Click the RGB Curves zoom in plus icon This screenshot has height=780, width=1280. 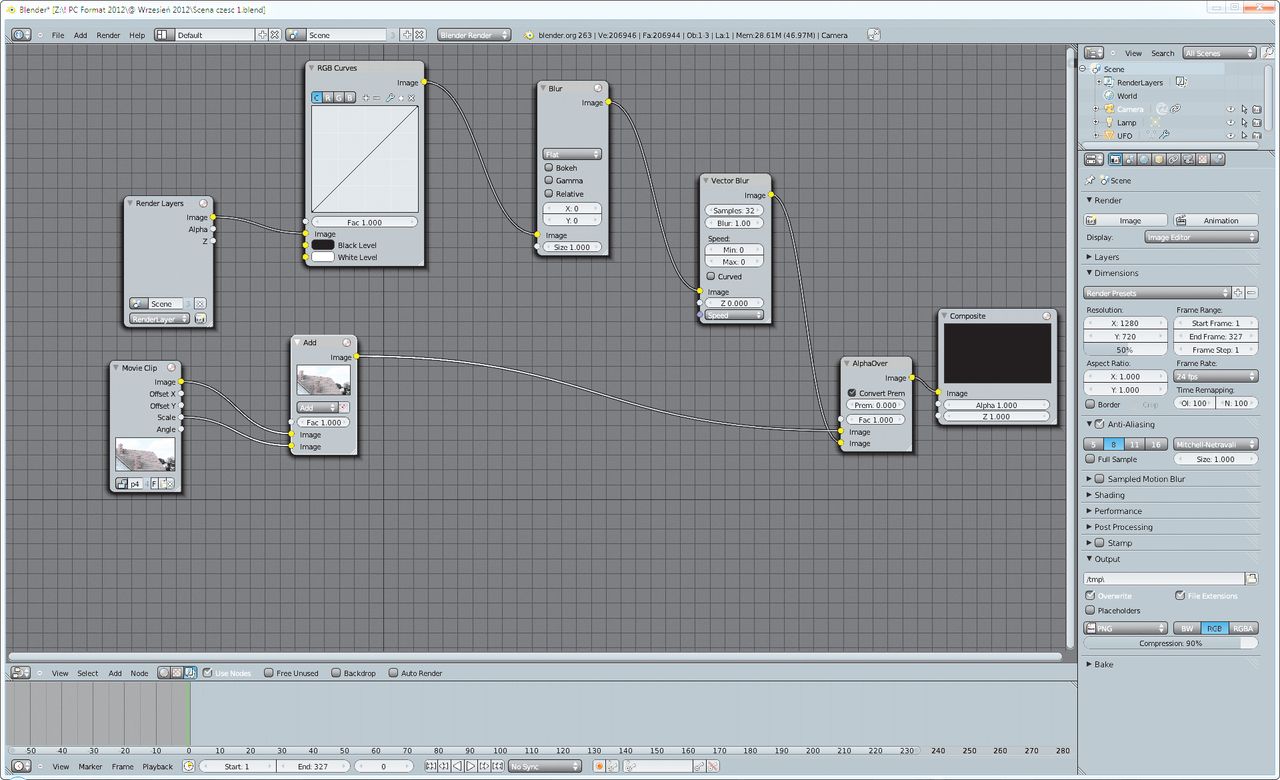click(x=366, y=98)
